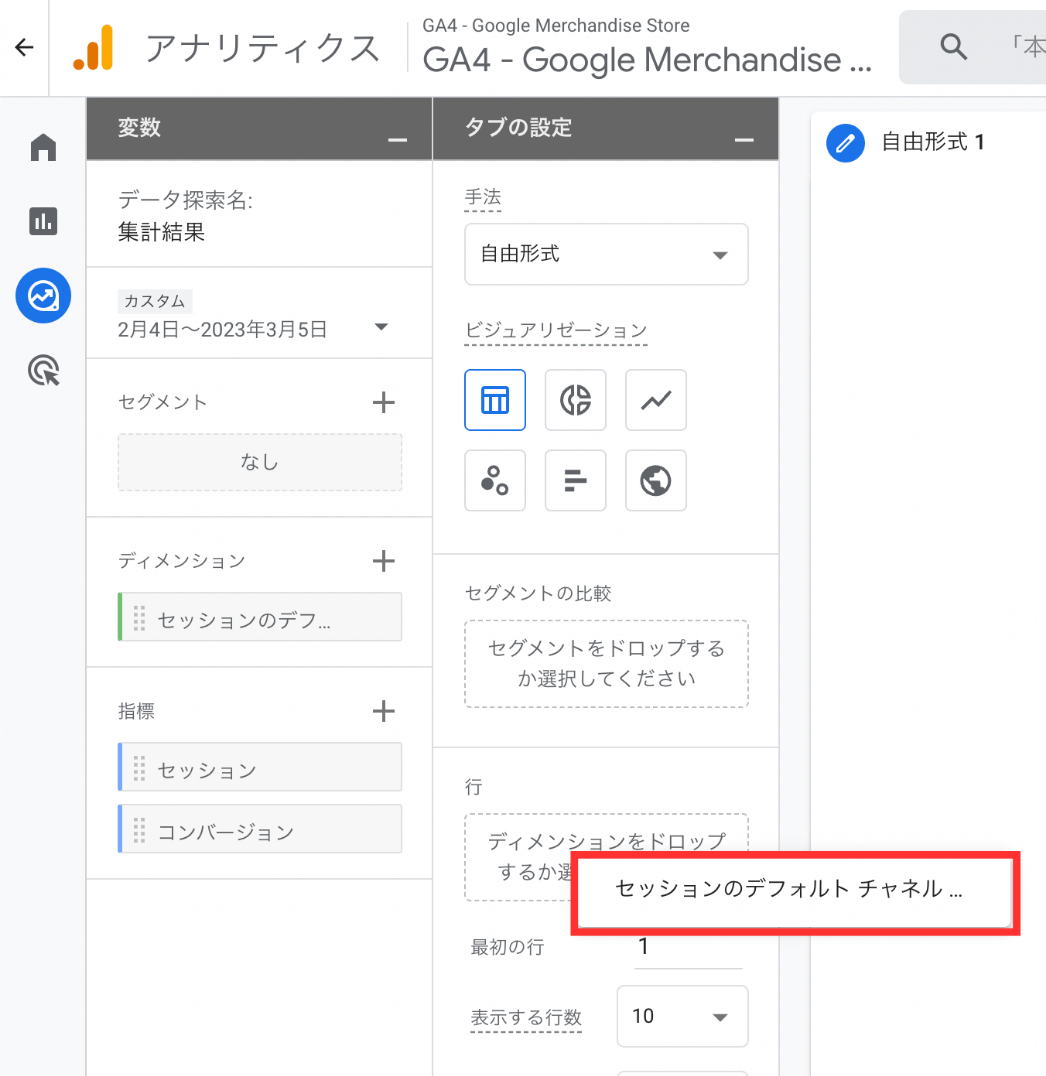Image resolution: width=1046 pixels, height=1076 pixels.
Task: Click the セッションのデフ... dimension chip
Action: (x=259, y=617)
